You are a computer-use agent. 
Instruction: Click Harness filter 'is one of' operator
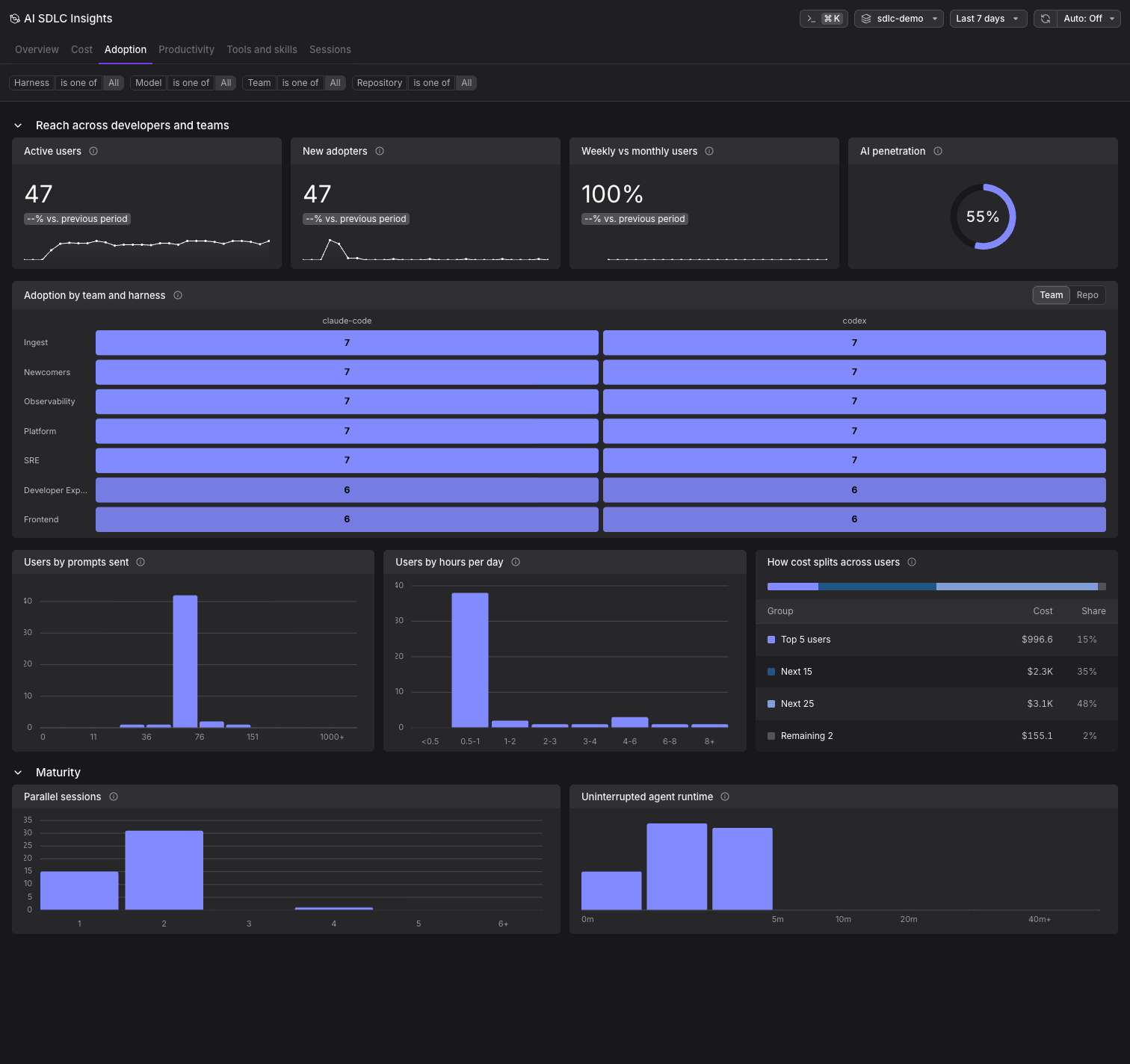click(x=78, y=83)
